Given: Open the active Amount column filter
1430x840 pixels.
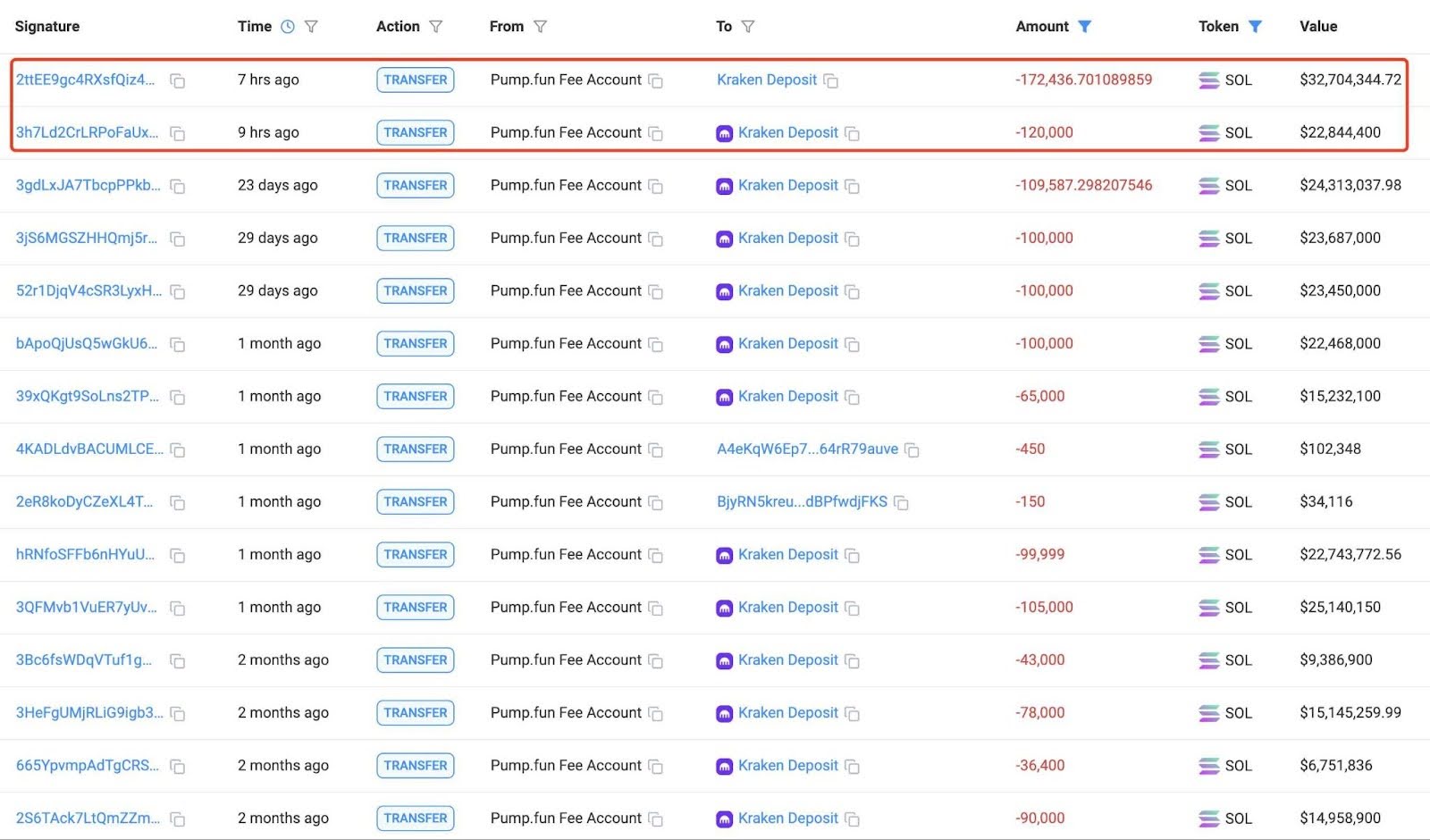Looking at the screenshot, I should [1084, 27].
